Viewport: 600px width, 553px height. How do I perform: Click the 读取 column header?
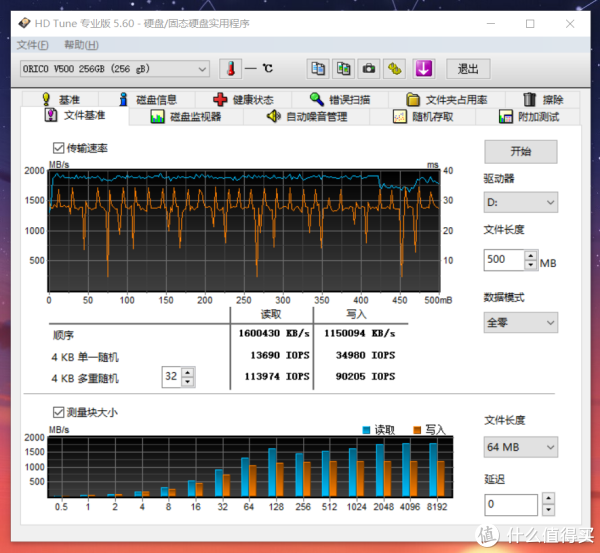(271, 315)
